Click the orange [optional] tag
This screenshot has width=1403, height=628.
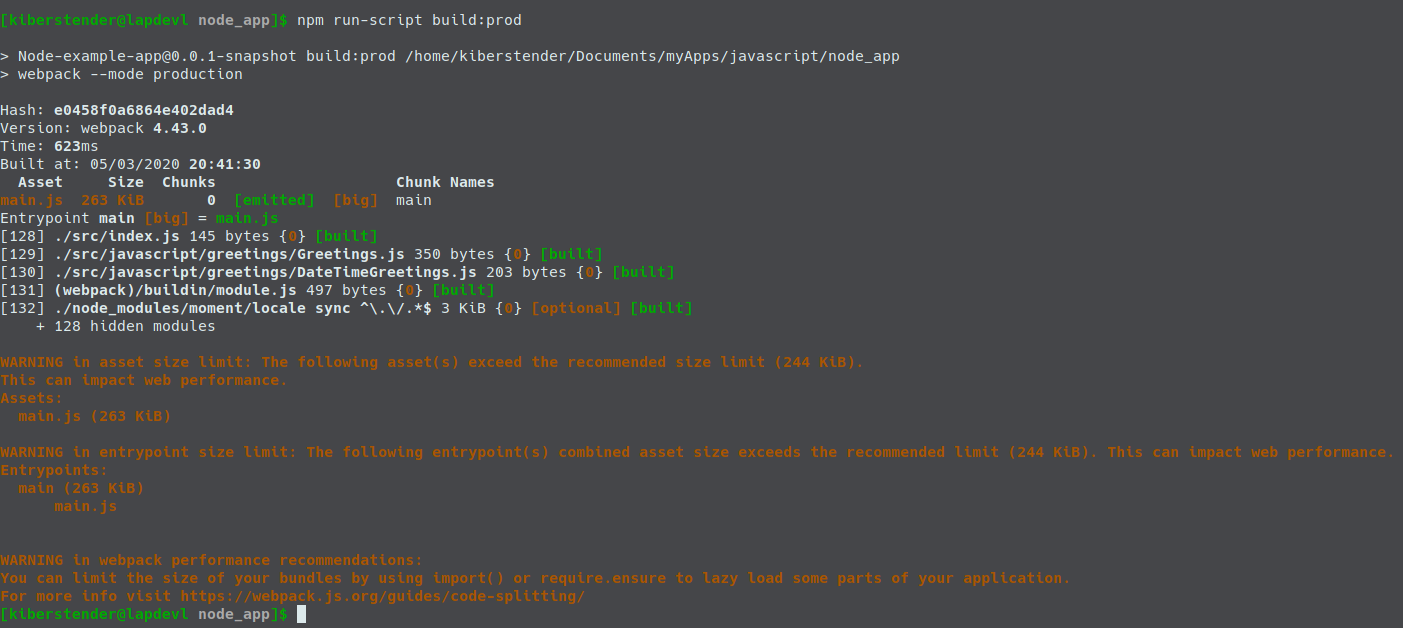point(576,308)
